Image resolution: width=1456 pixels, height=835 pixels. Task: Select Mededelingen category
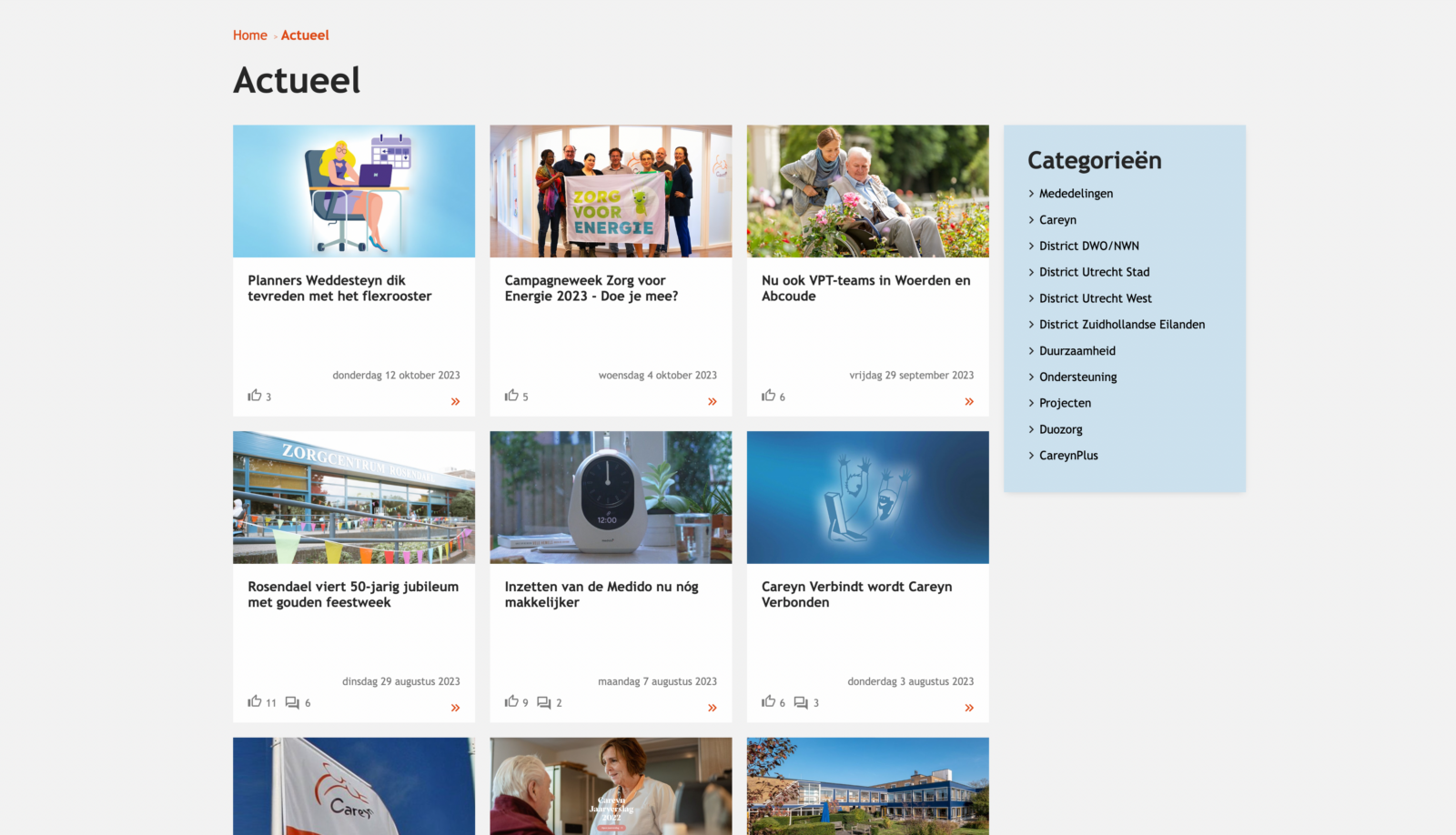click(1076, 194)
